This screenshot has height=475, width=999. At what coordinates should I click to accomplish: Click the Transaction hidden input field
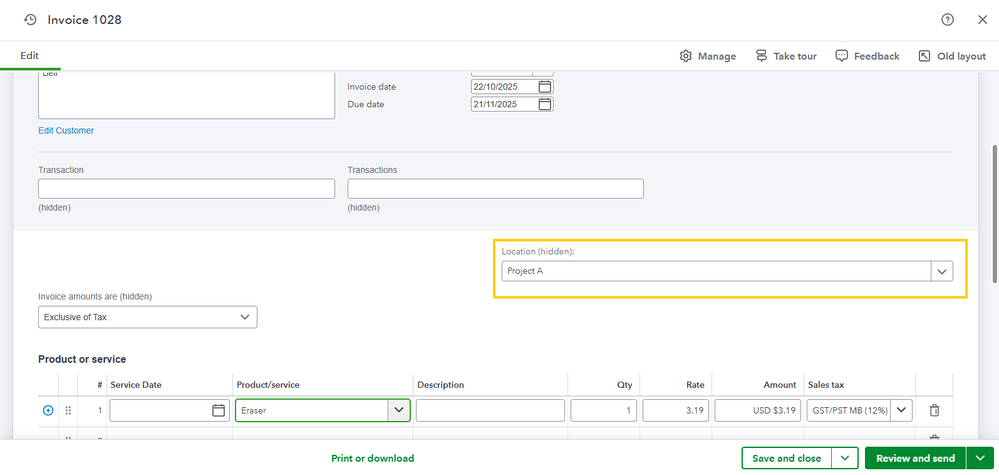(x=187, y=188)
